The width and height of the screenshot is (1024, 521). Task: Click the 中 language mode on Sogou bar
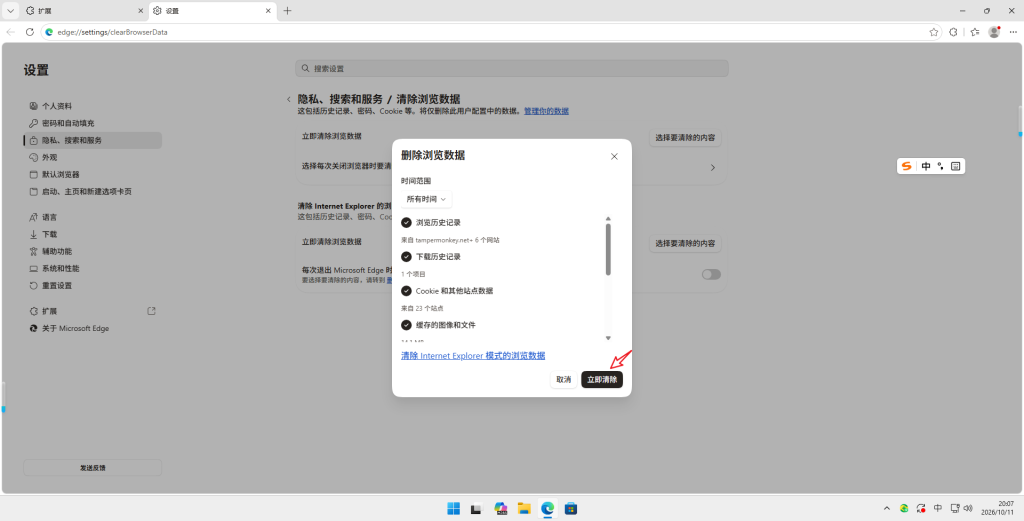(x=926, y=166)
